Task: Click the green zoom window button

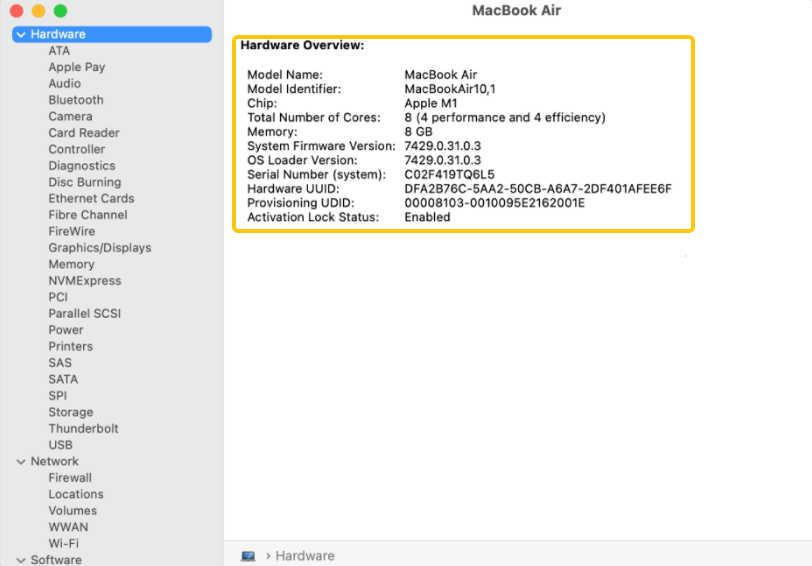Action: (60, 11)
